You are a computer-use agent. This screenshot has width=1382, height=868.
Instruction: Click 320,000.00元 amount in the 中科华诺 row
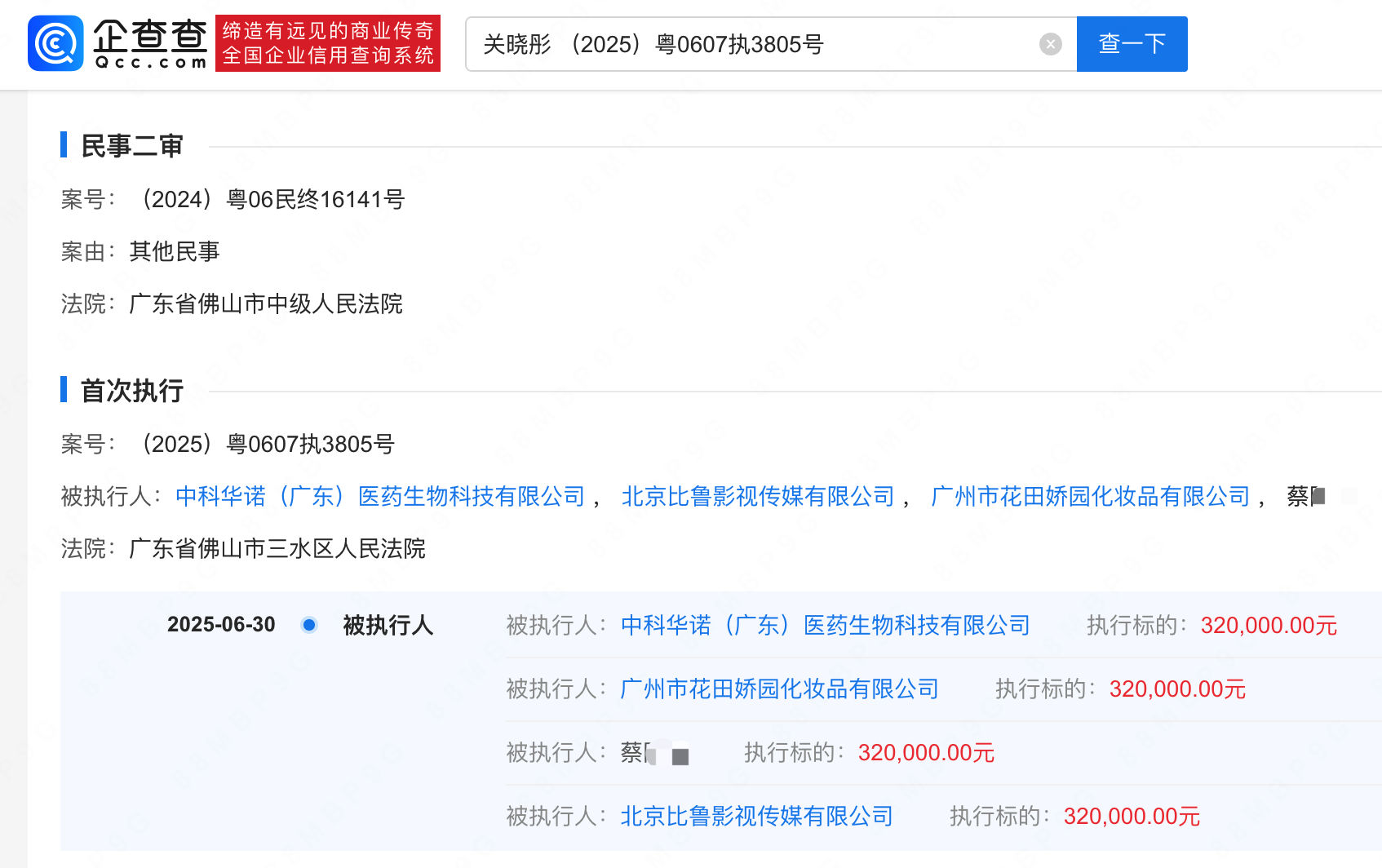1269,625
